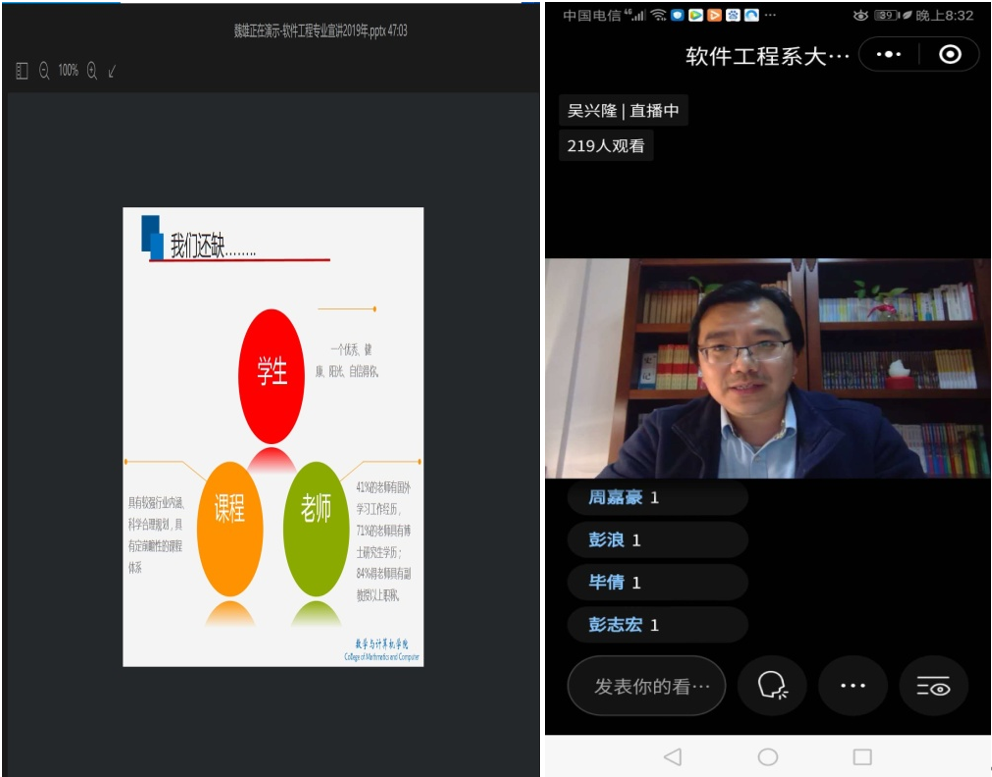Tap the live video of the presenter

pos(767,368)
